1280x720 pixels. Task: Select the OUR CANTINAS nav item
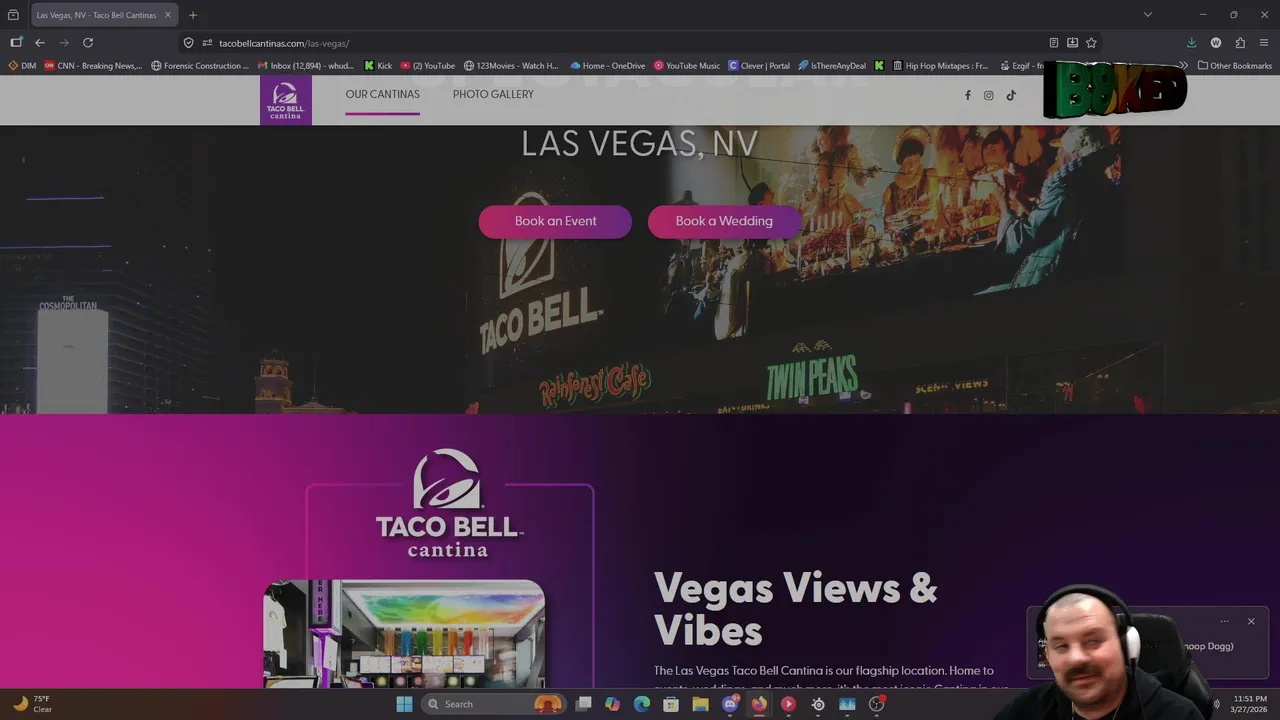382,94
